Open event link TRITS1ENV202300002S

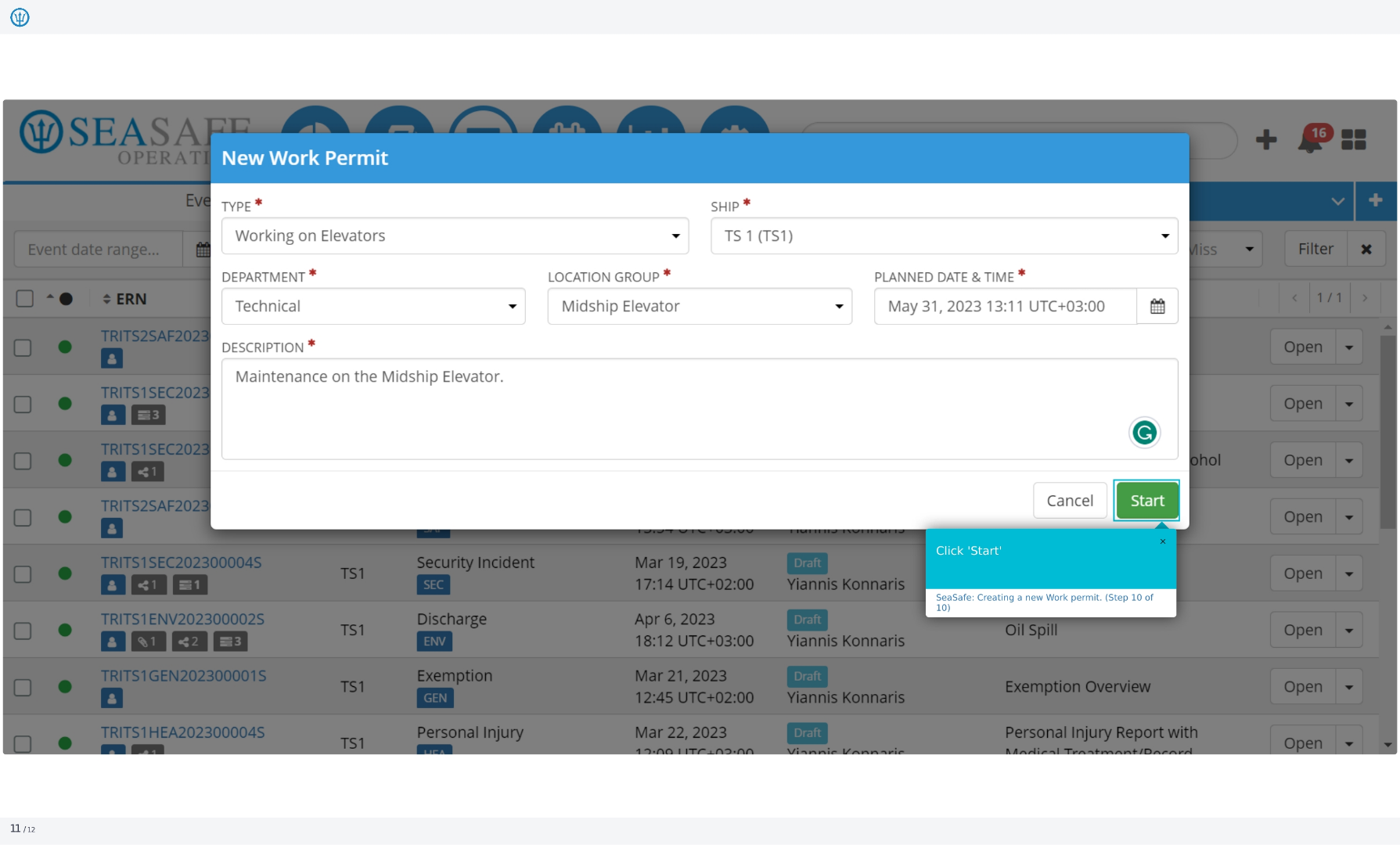[182, 619]
